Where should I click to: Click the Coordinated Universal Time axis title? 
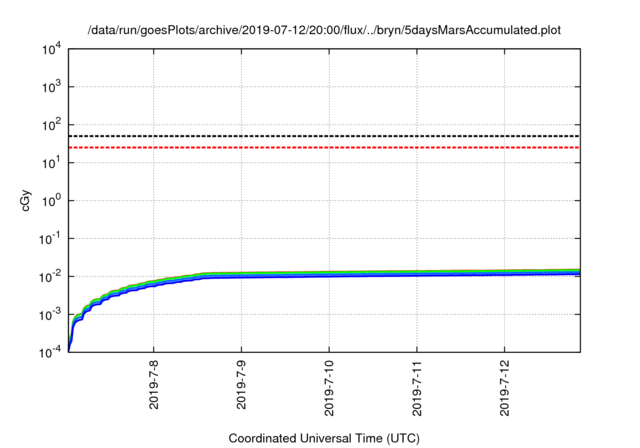tap(324, 438)
